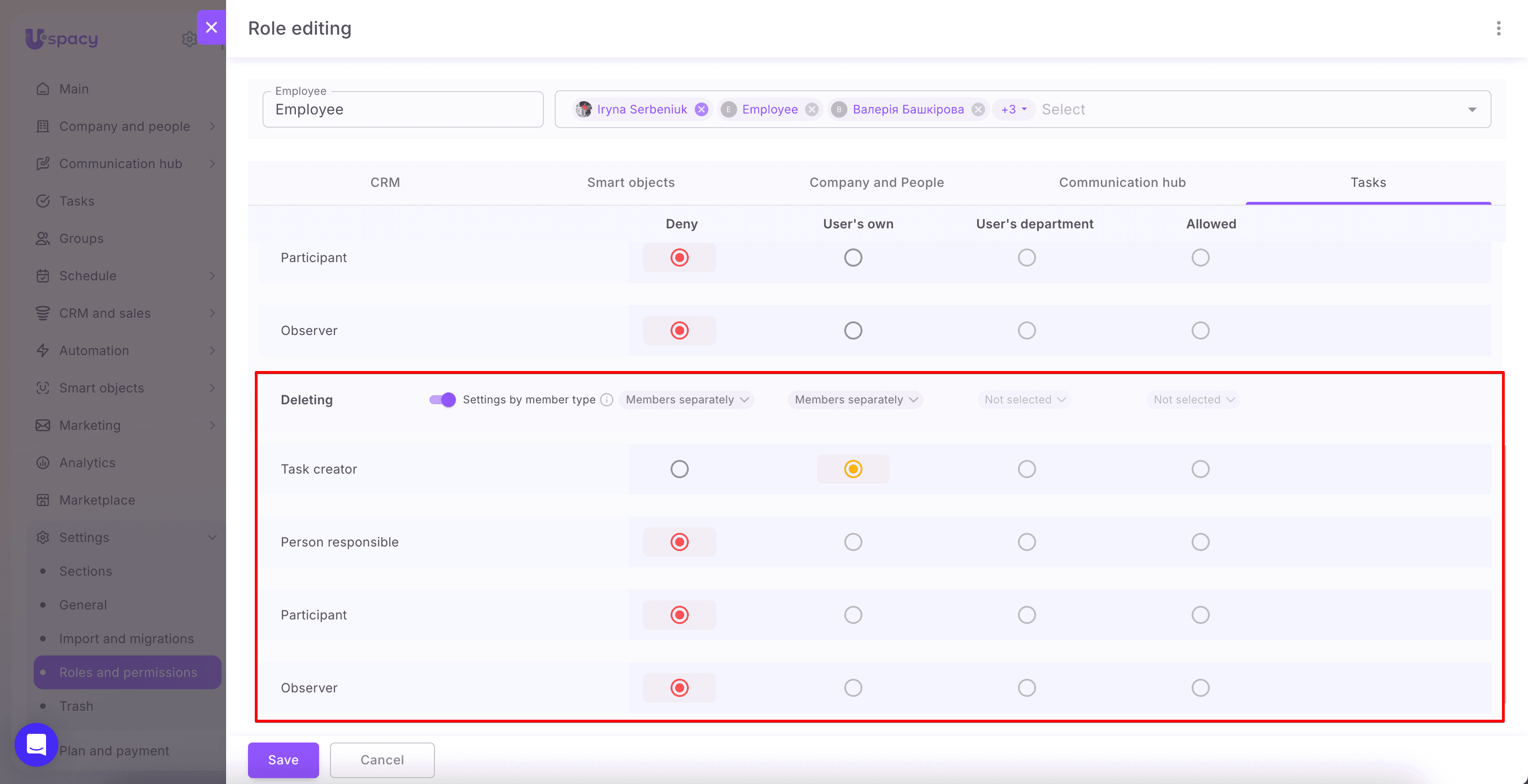Open the user Select dropdown arrow
Image resolution: width=1528 pixels, height=784 pixels.
pos(1472,110)
